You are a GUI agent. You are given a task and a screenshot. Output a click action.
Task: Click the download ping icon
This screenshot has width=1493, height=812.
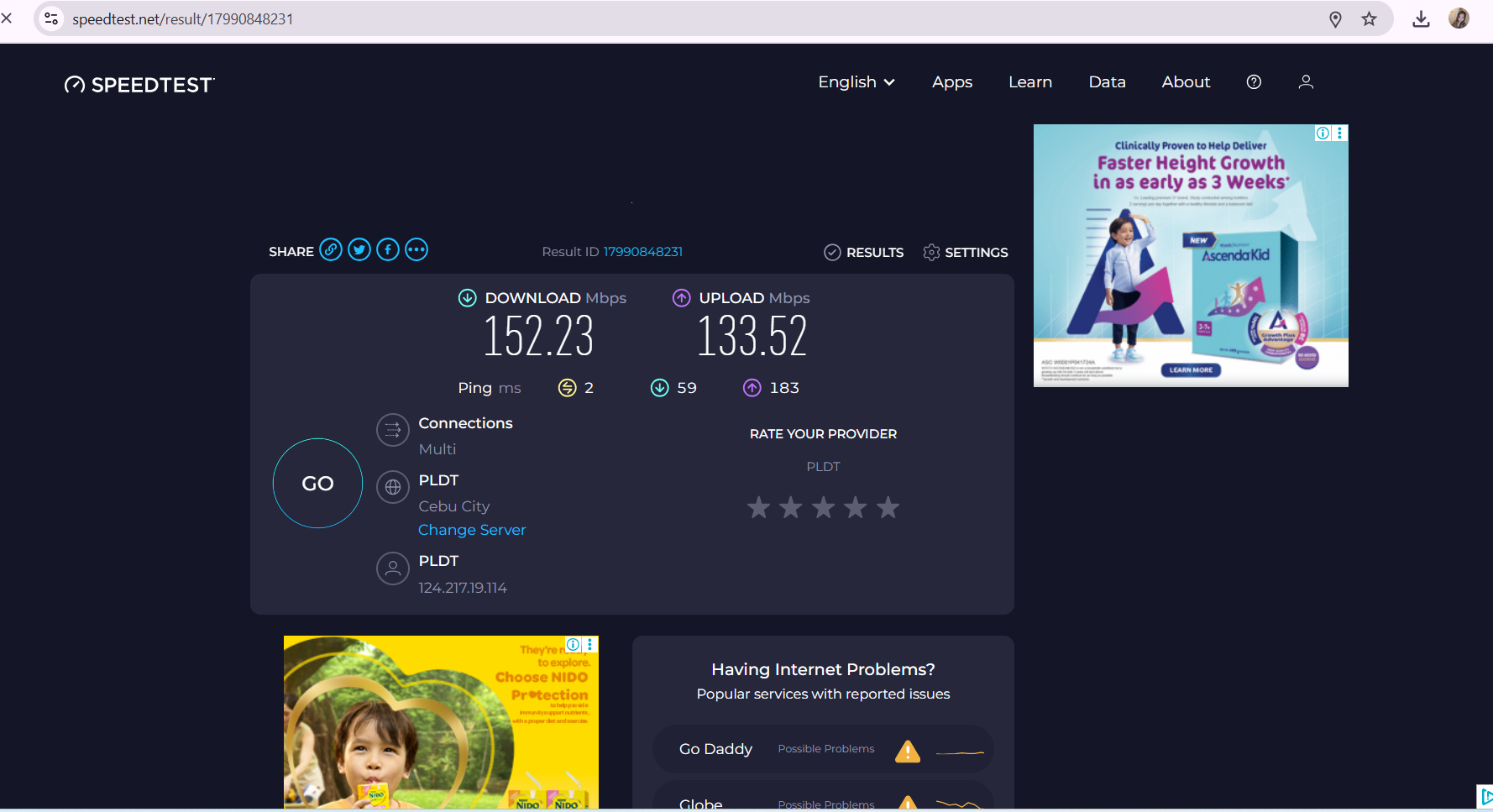click(x=660, y=387)
